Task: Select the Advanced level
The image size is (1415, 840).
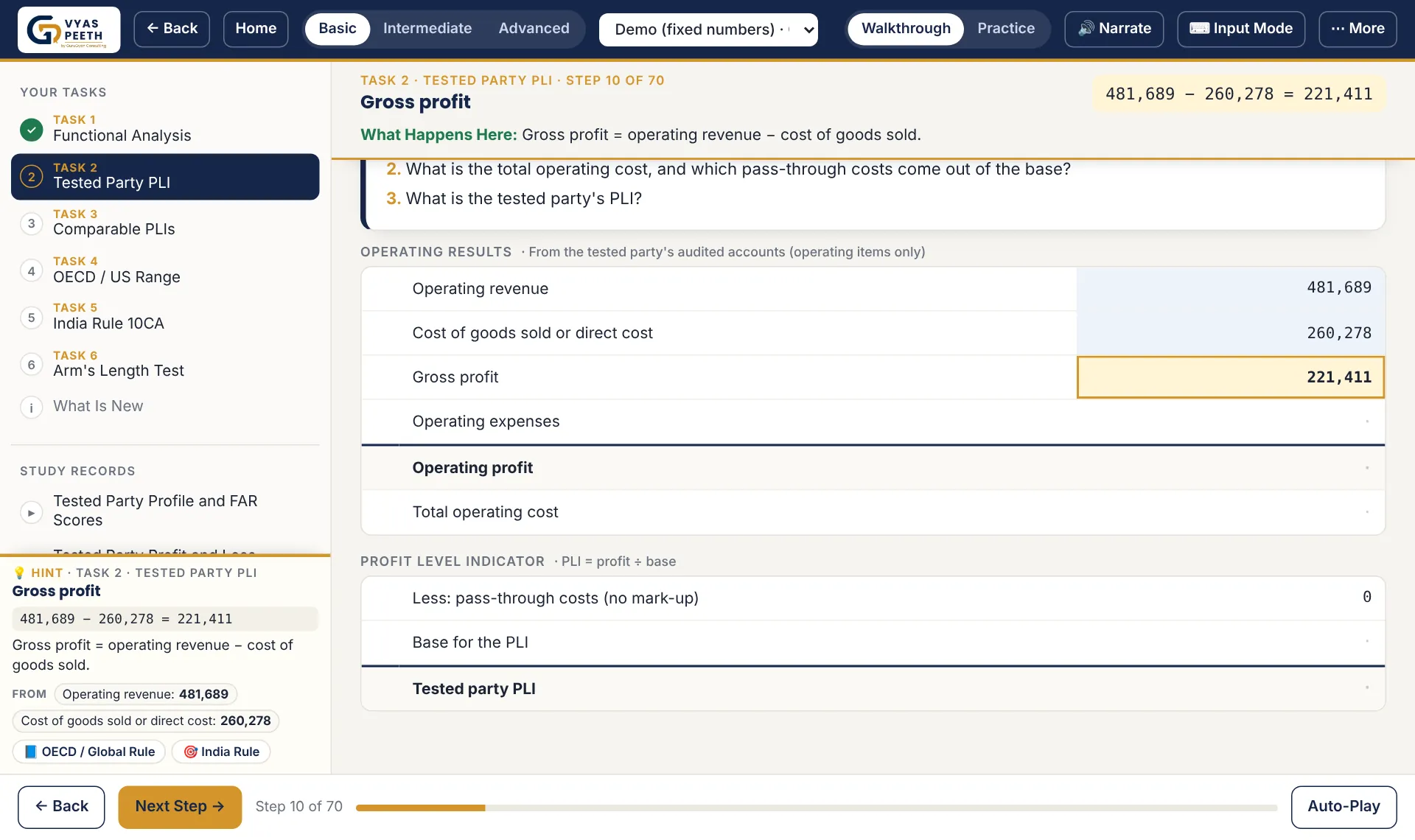Action: coord(534,29)
